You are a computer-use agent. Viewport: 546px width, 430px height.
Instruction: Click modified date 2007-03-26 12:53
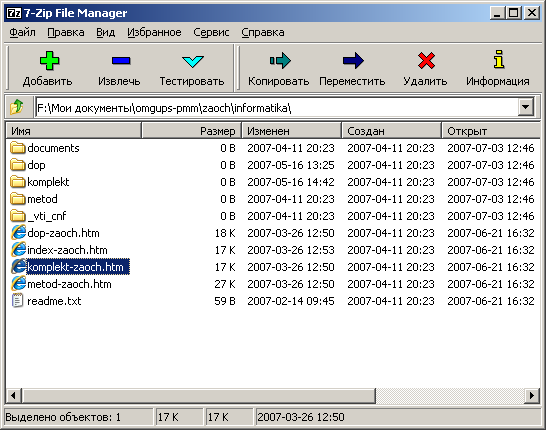[291, 250]
